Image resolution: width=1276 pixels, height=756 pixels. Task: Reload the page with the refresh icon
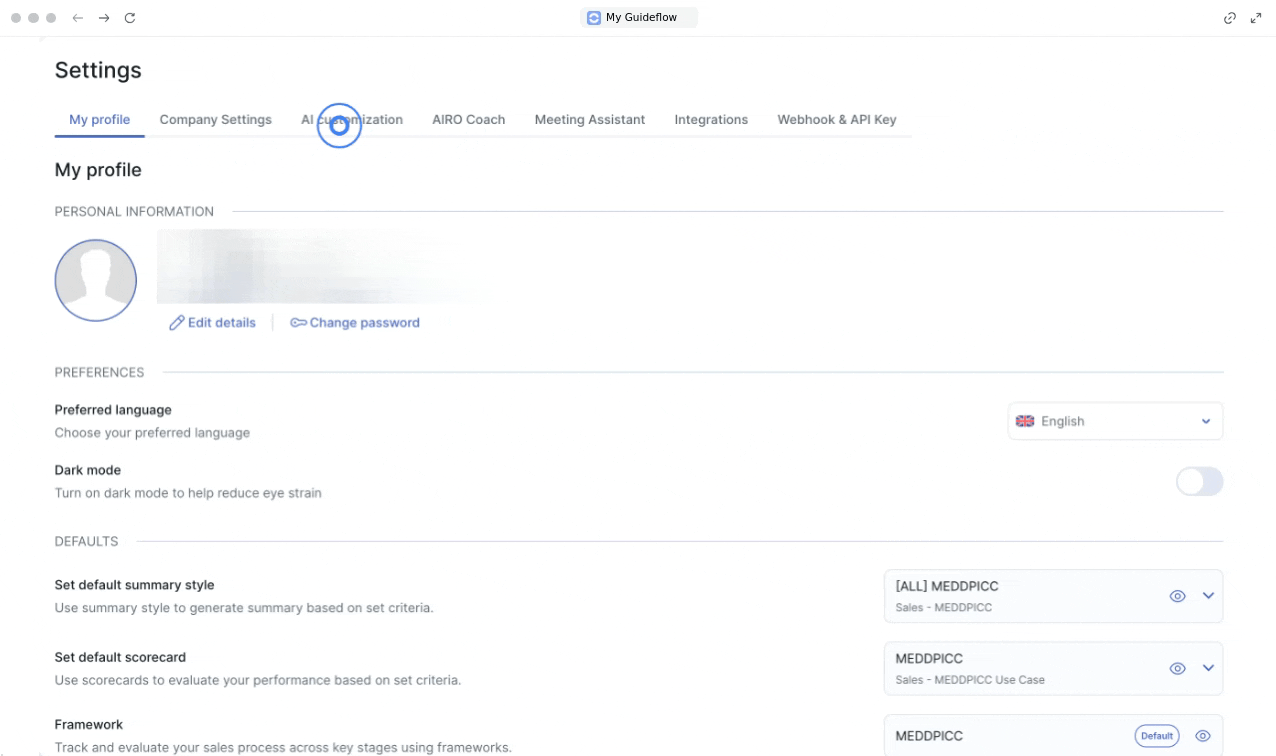(x=130, y=18)
